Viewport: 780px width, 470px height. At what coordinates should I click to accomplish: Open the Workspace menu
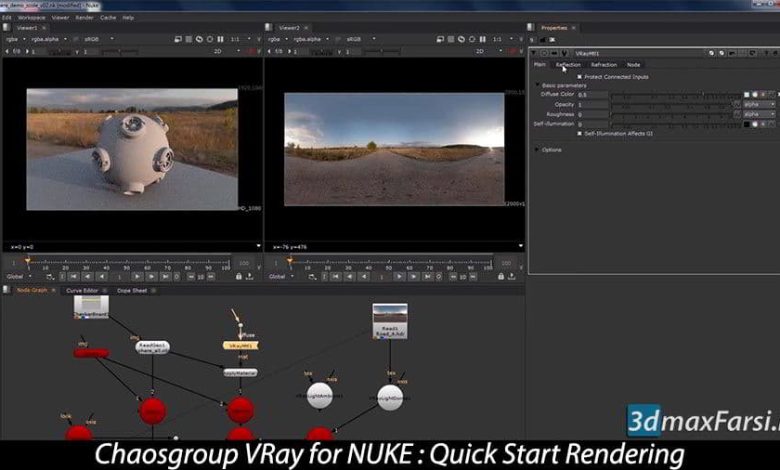31,17
